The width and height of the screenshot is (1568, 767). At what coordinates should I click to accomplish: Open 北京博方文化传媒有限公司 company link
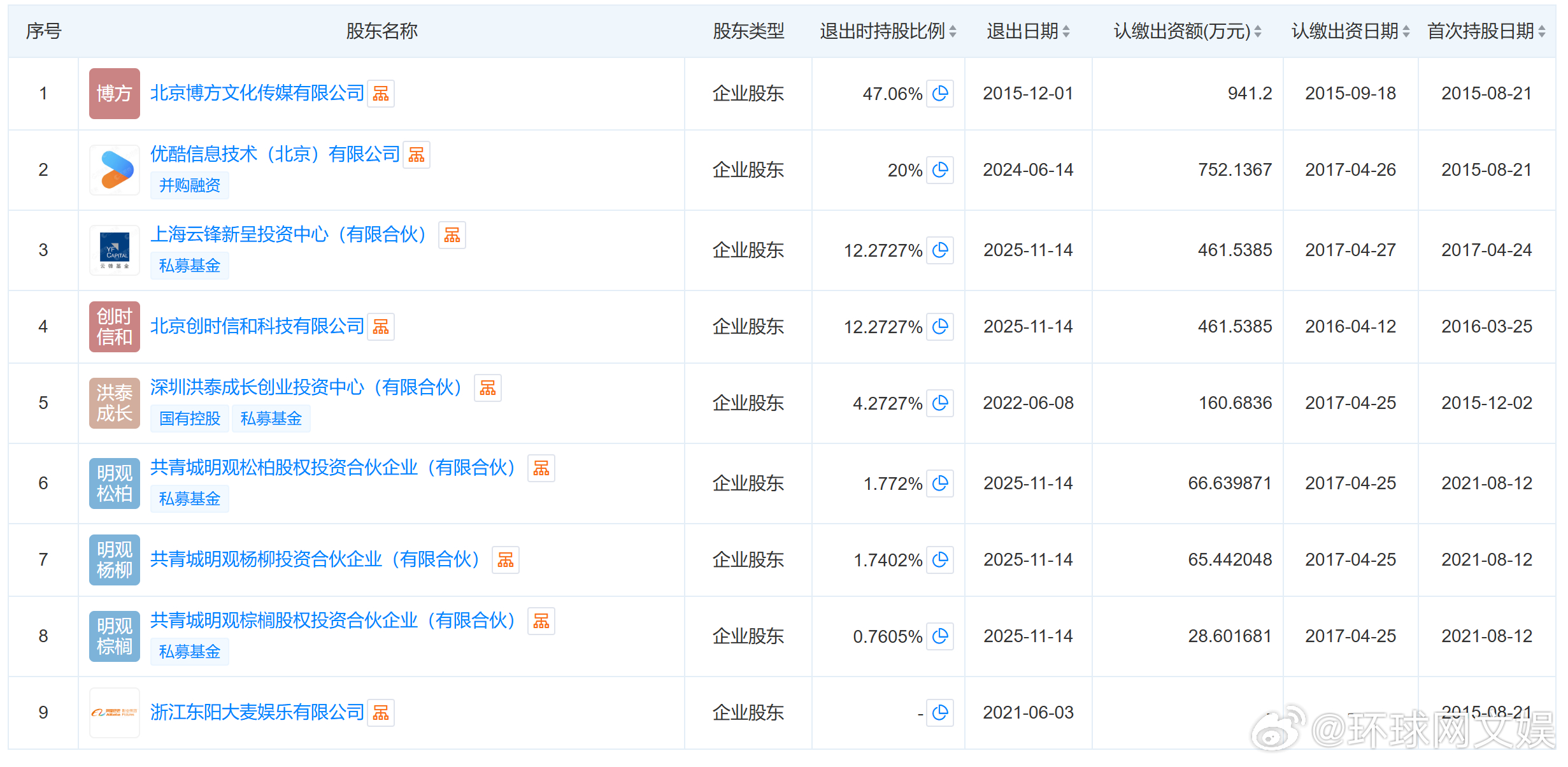click(257, 93)
